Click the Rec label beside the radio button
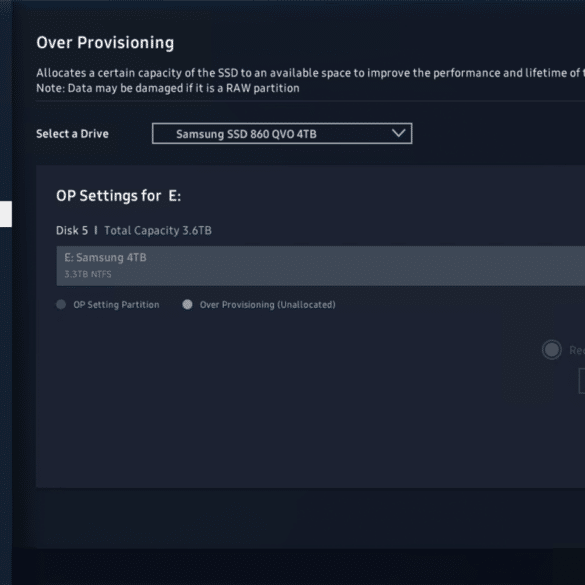585x585 pixels. pyautogui.click(x=577, y=350)
